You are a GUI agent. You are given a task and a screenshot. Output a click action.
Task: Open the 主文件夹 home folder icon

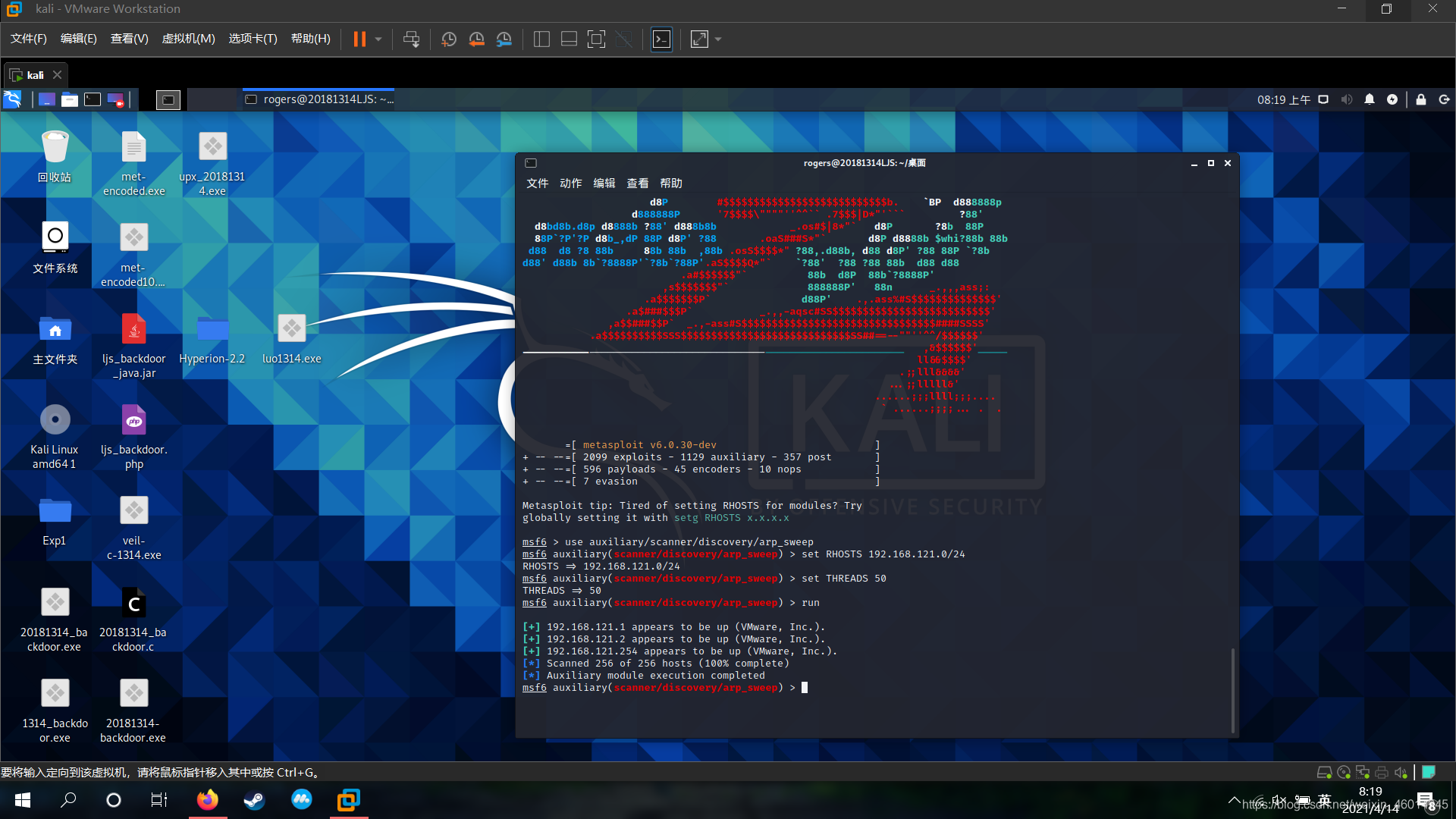click(55, 339)
